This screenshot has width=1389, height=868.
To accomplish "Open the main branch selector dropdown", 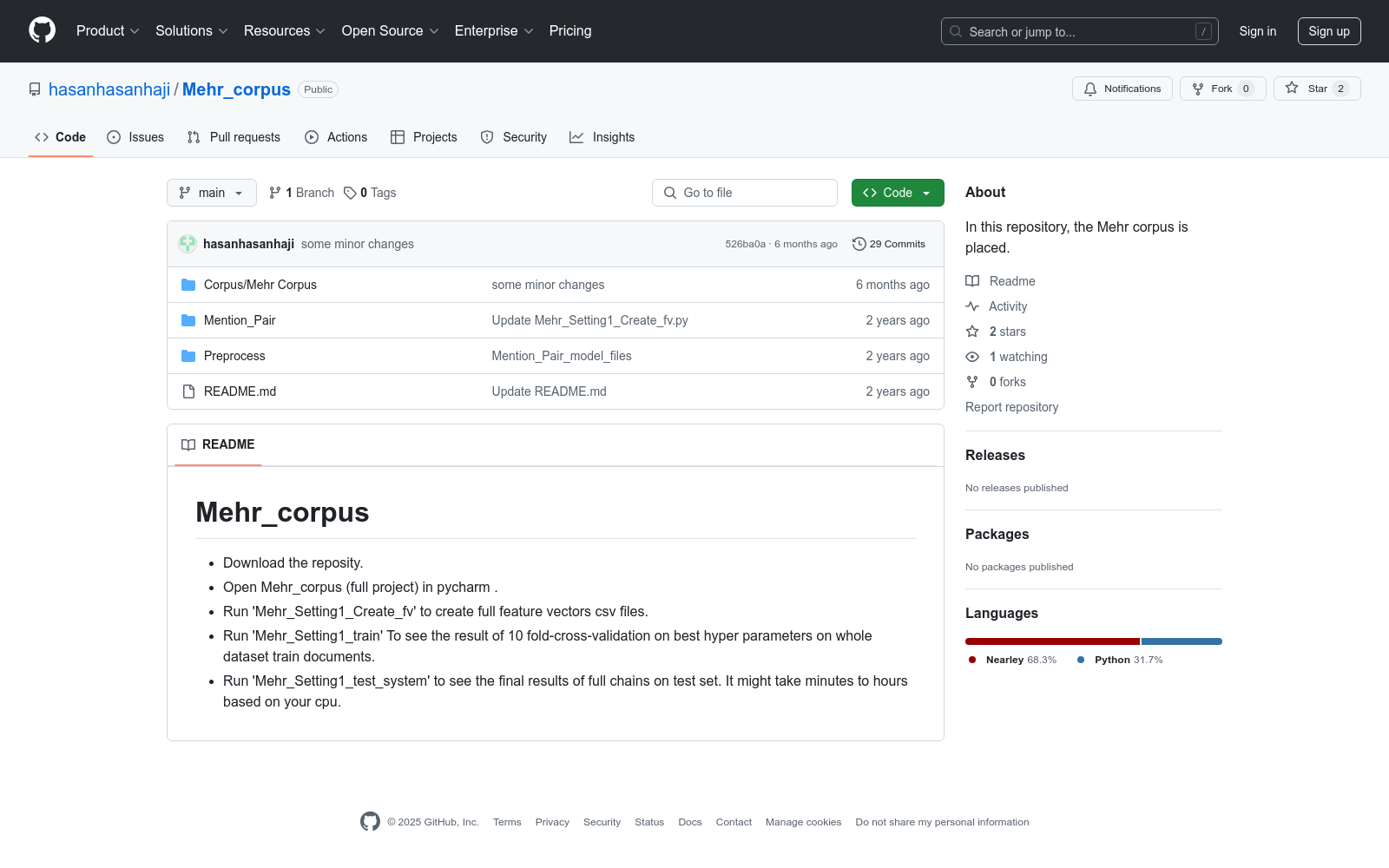I will 212,193.
